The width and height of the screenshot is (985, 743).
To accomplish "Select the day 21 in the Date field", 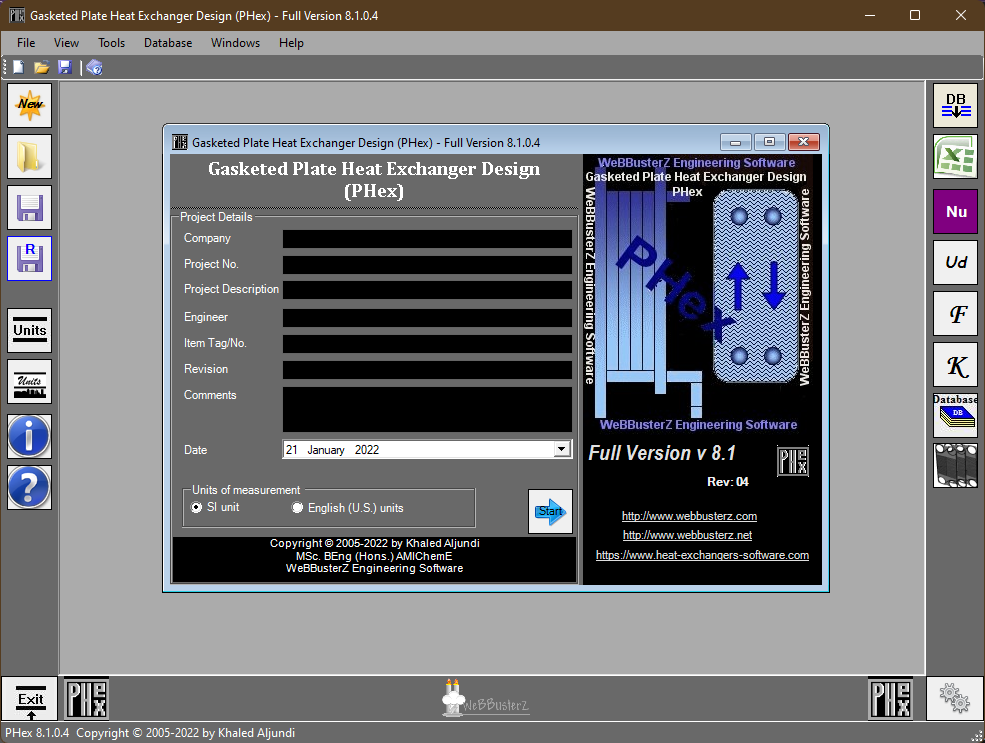I will [x=291, y=450].
